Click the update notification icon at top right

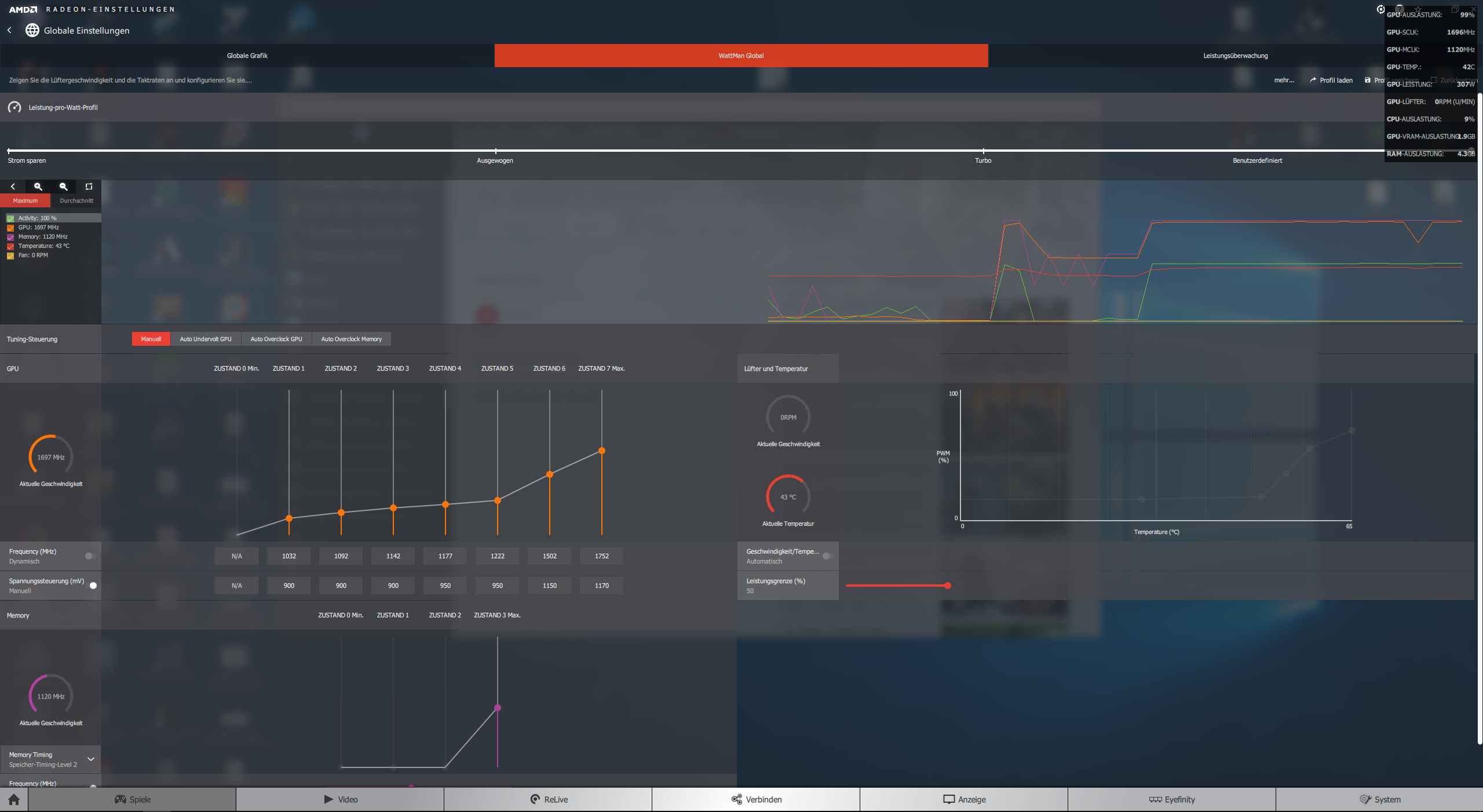pos(1380,9)
